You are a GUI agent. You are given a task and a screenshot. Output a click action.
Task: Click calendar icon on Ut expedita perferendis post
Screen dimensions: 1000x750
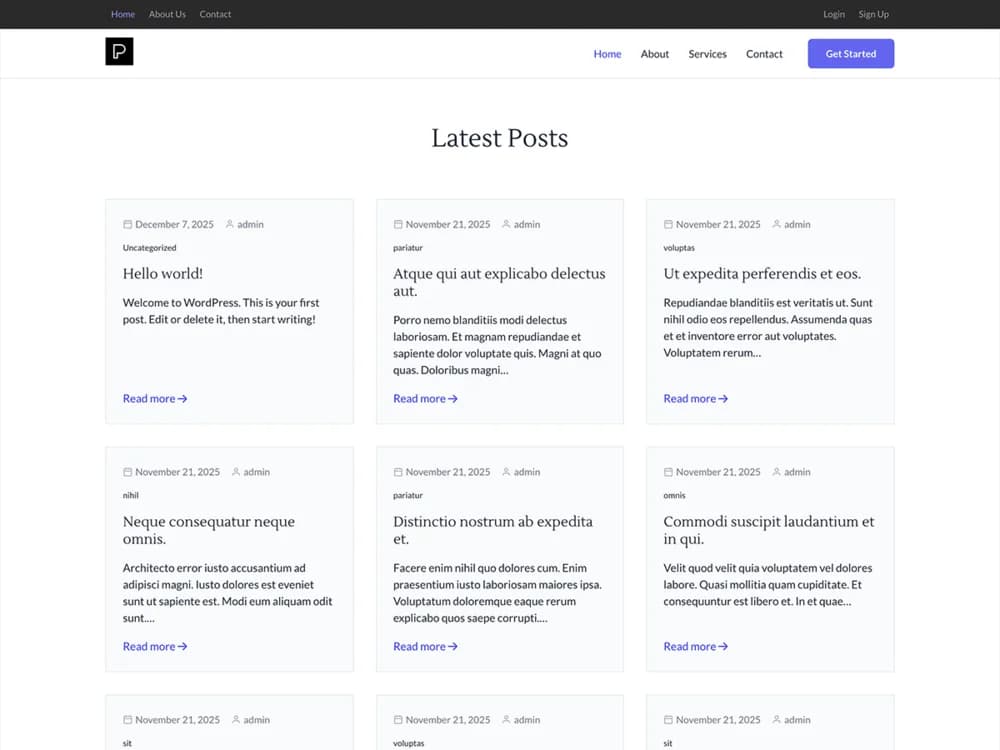coord(668,225)
